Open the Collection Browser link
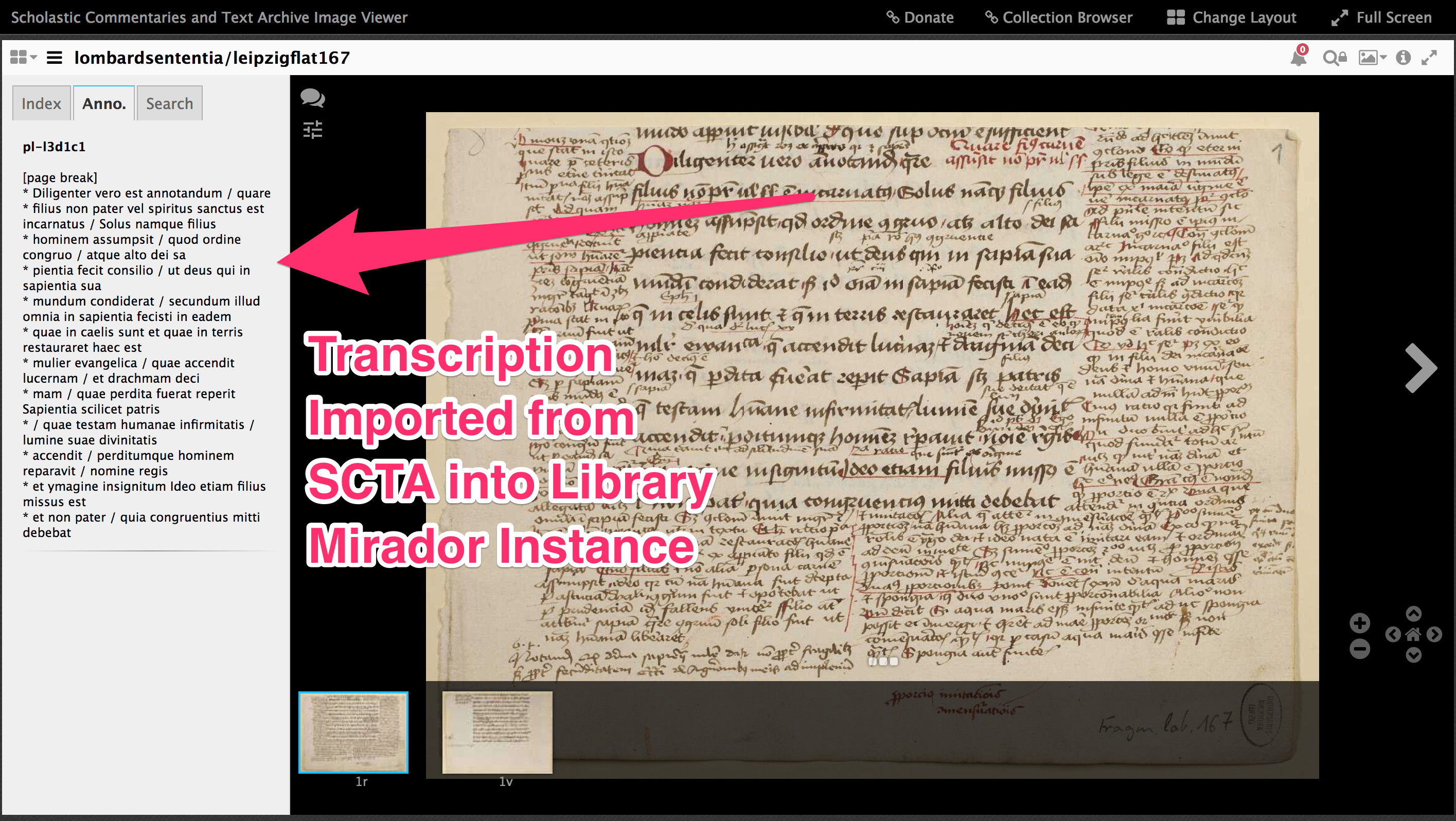Screen dimensions: 1456x821 [1059, 17]
